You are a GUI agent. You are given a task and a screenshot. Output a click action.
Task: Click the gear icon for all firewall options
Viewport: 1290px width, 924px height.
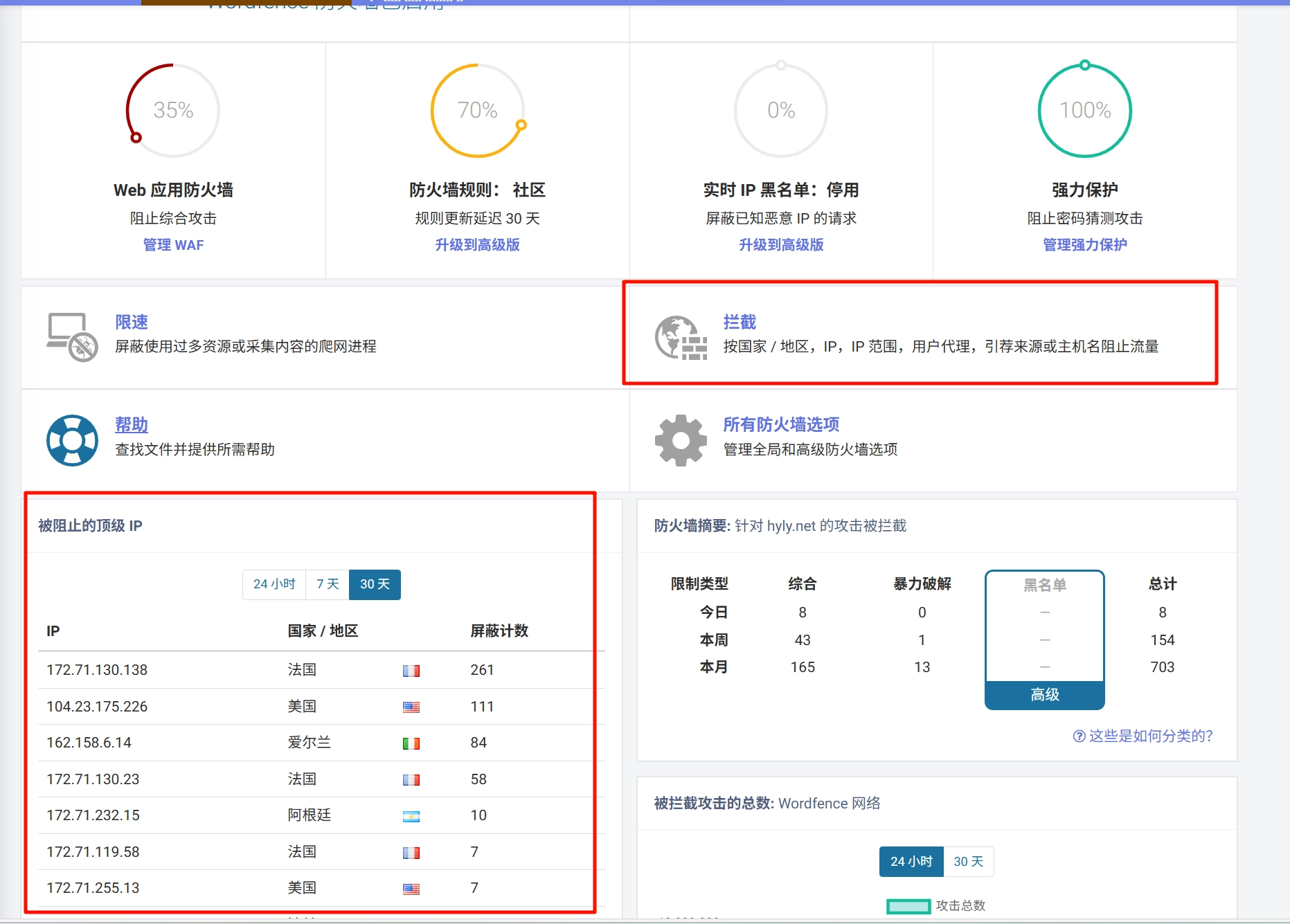click(x=681, y=440)
